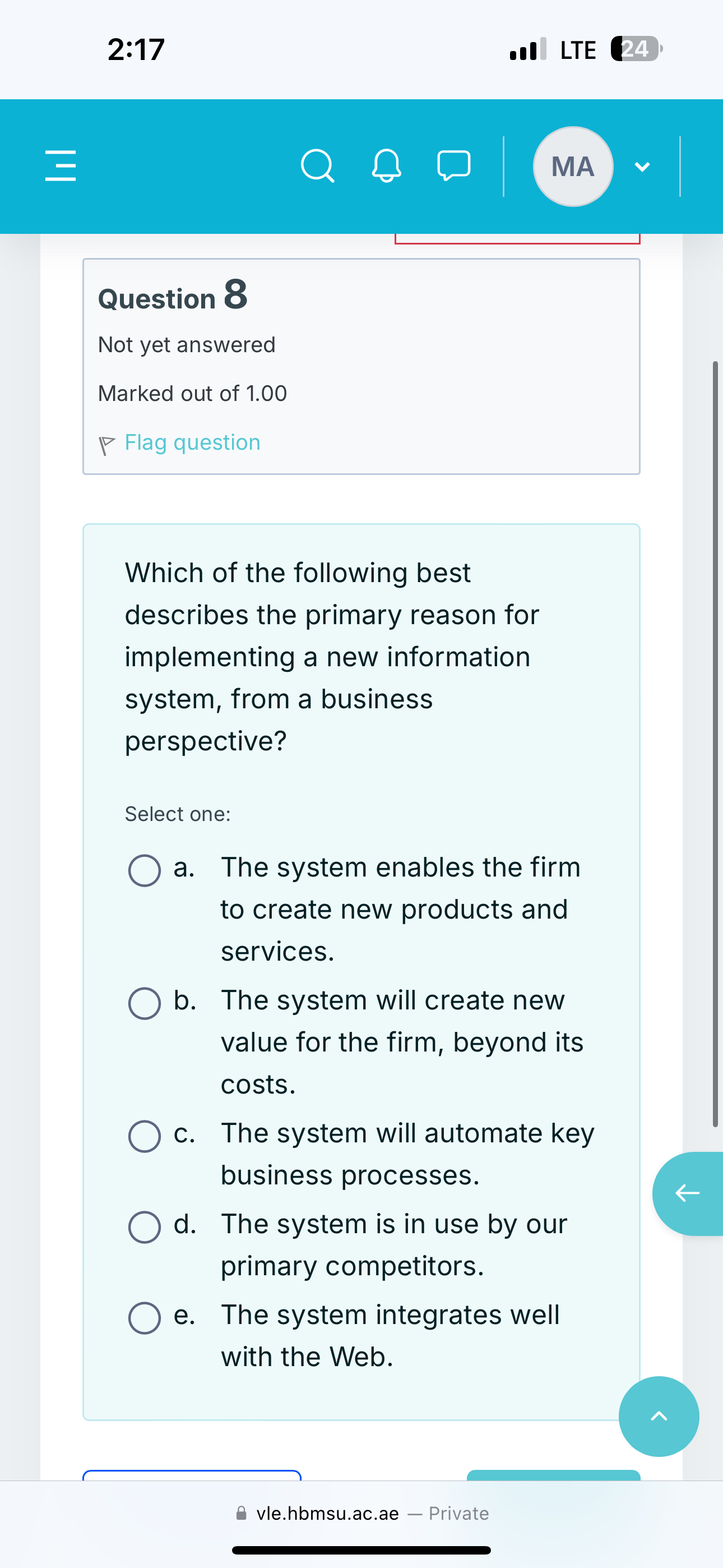Open the side drawer arrow tab

coord(689,1193)
